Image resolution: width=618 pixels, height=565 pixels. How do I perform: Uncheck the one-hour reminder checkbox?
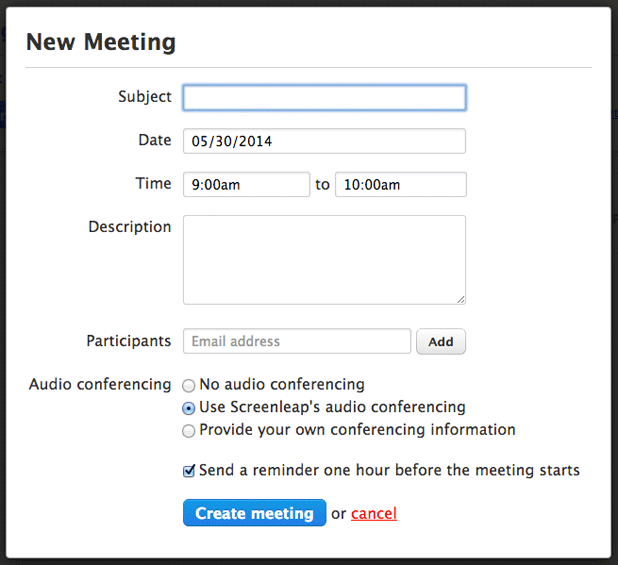point(189,470)
